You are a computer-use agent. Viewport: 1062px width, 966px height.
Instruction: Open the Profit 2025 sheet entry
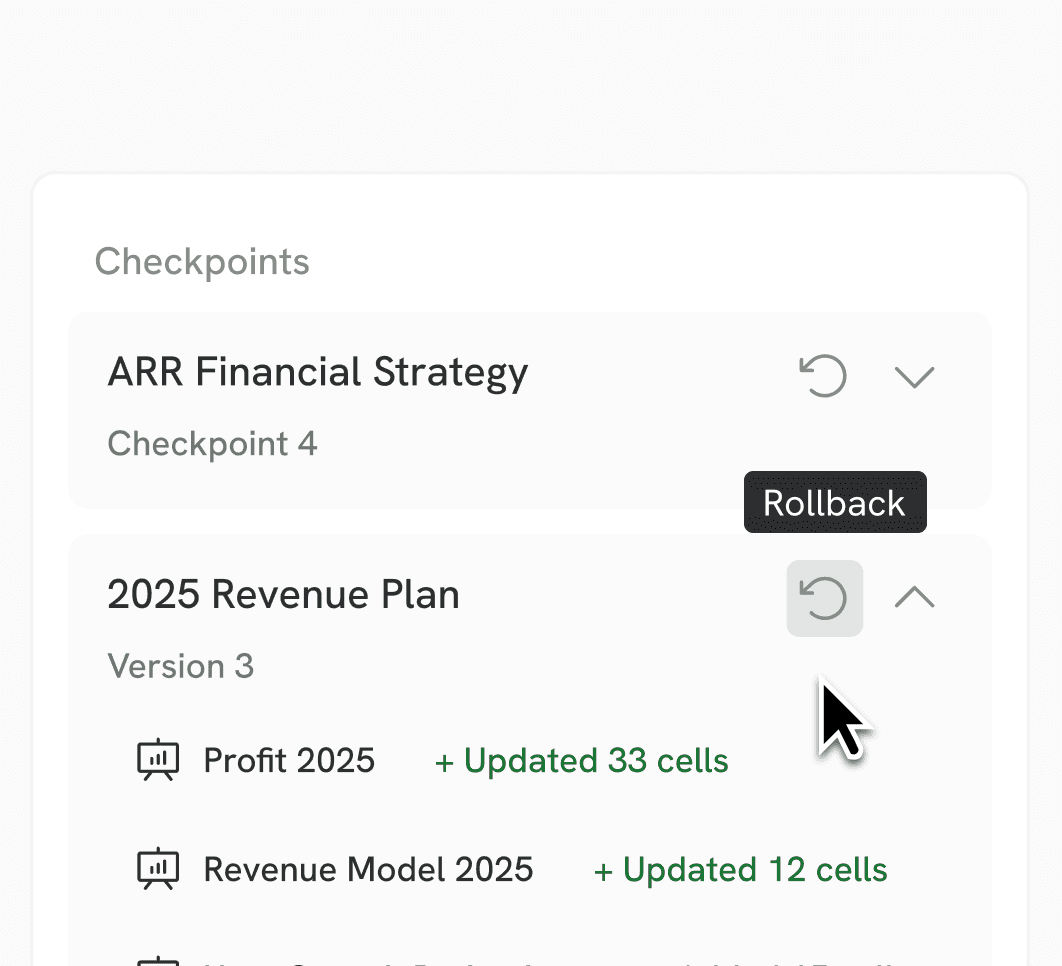pyautogui.click(x=289, y=760)
